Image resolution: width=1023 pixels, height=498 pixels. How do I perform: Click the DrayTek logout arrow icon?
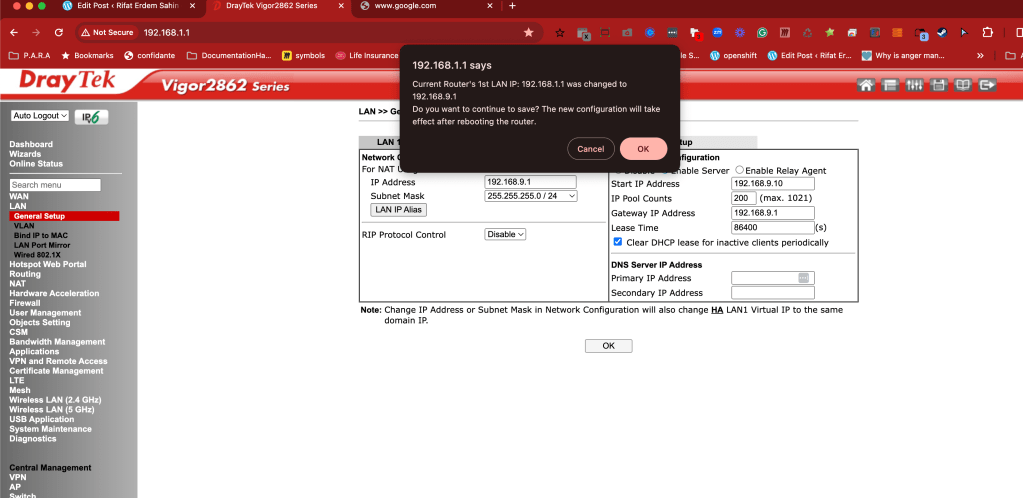[x=988, y=86]
